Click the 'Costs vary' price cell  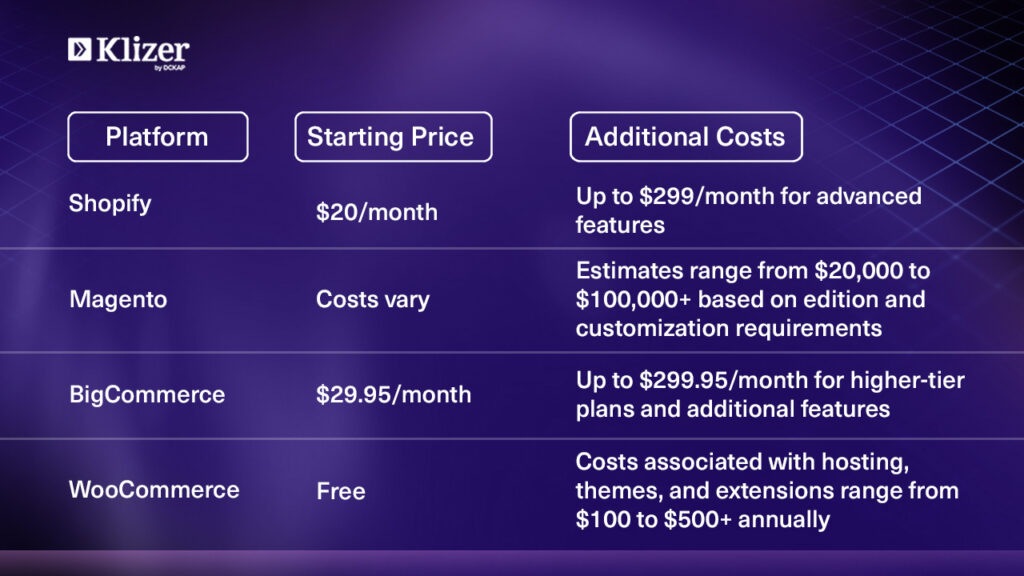[370, 299]
